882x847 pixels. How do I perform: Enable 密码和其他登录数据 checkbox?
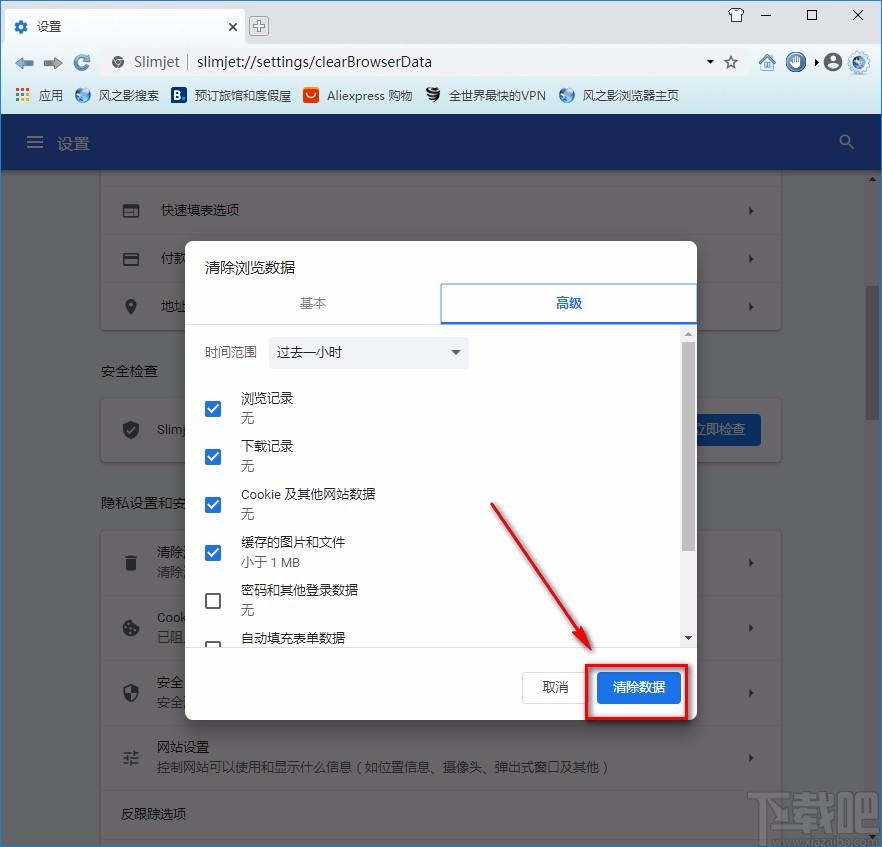pos(212,600)
